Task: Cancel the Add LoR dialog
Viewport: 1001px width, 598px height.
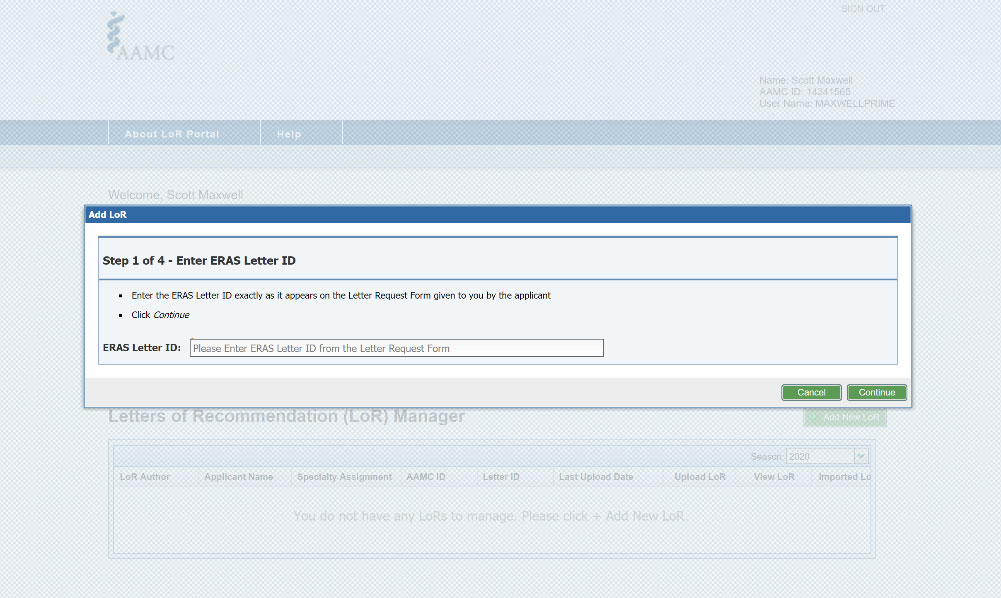Action: [x=811, y=392]
